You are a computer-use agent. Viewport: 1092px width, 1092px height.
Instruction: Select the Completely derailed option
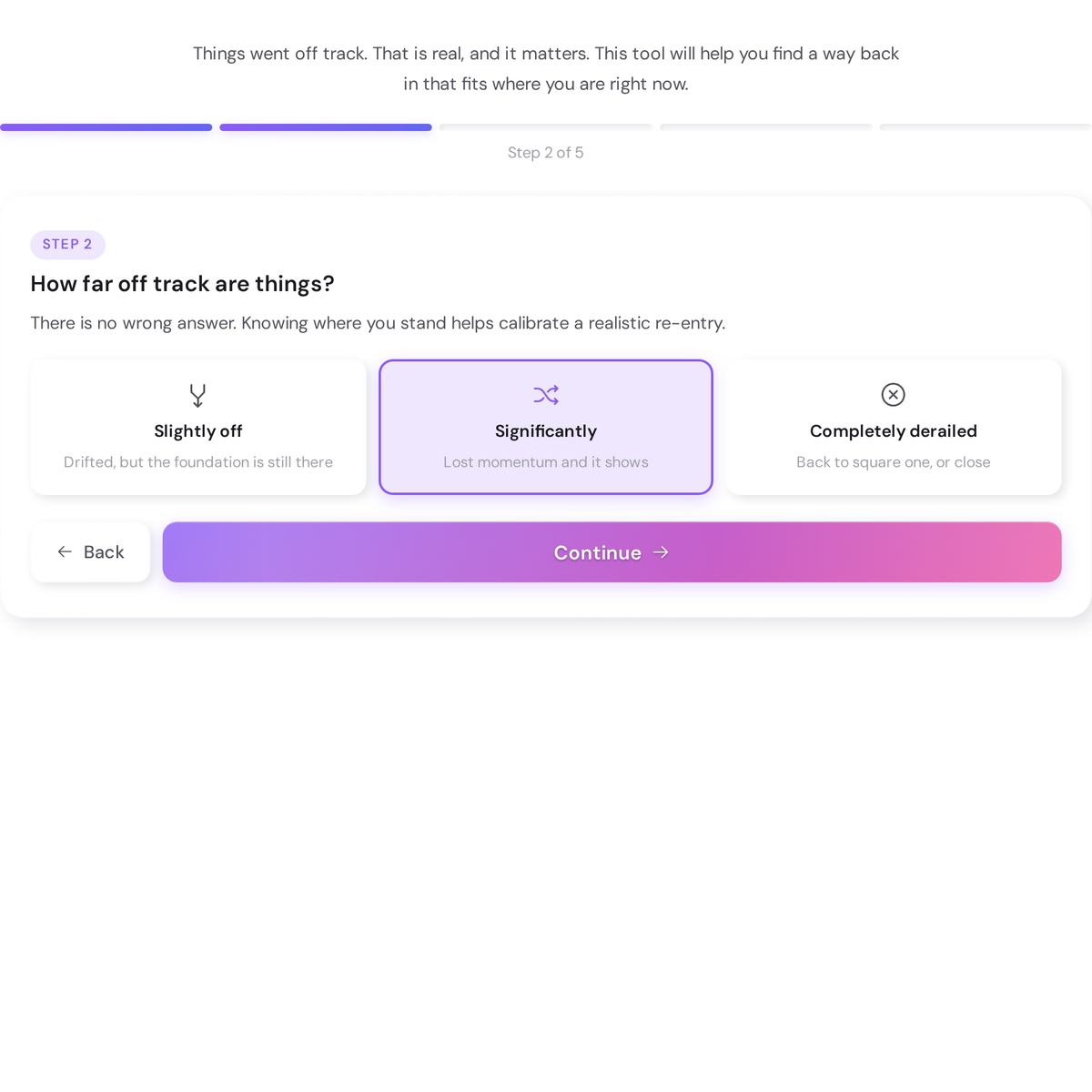pyautogui.click(x=893, y=426)
